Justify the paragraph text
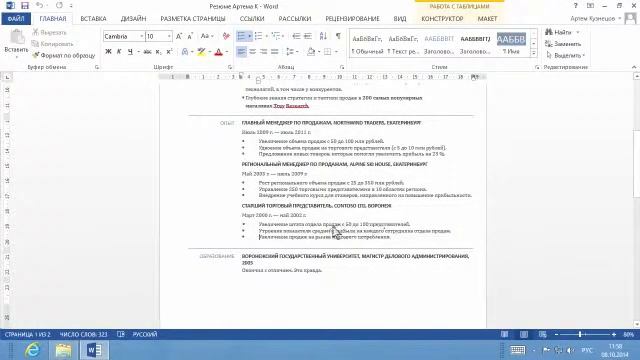This screenshot has width=640, height=360. (275, 52)
